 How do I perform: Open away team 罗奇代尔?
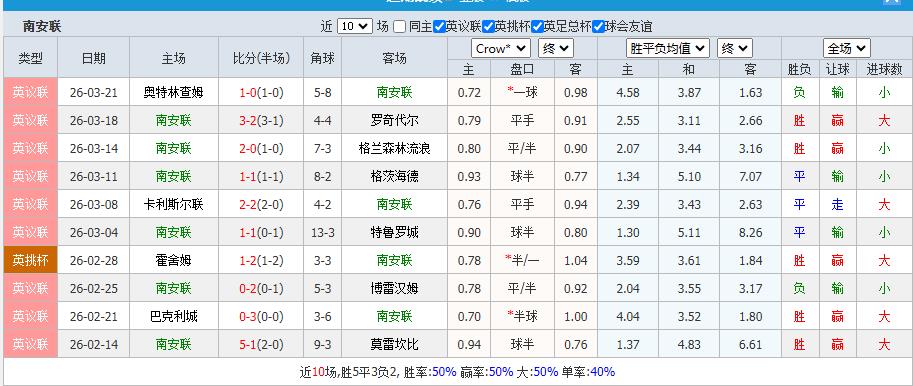pyautogui.click(x=394, y=121)
